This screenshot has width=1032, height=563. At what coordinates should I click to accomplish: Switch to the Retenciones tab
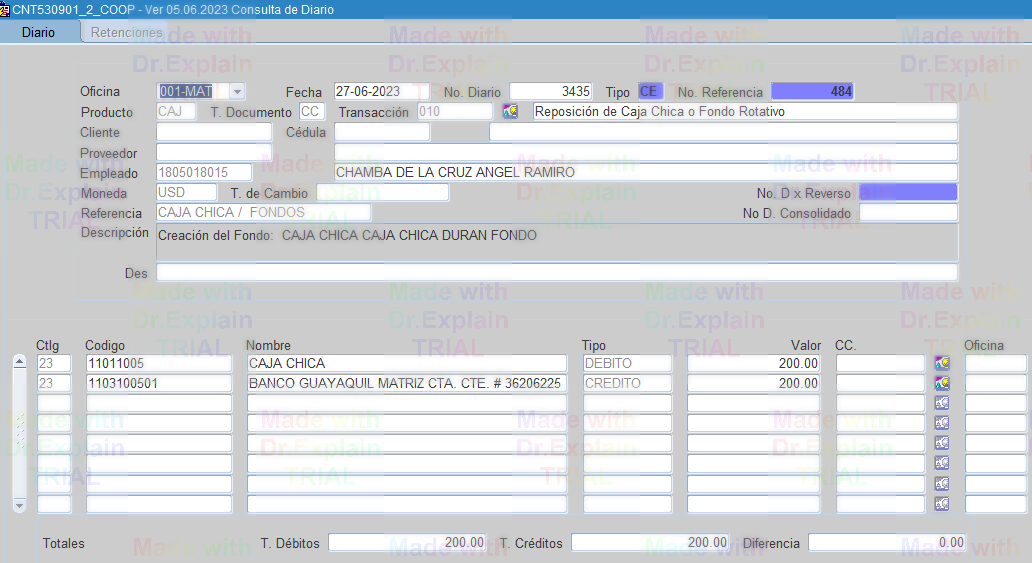pyautogui.click(x=126, y=32)
